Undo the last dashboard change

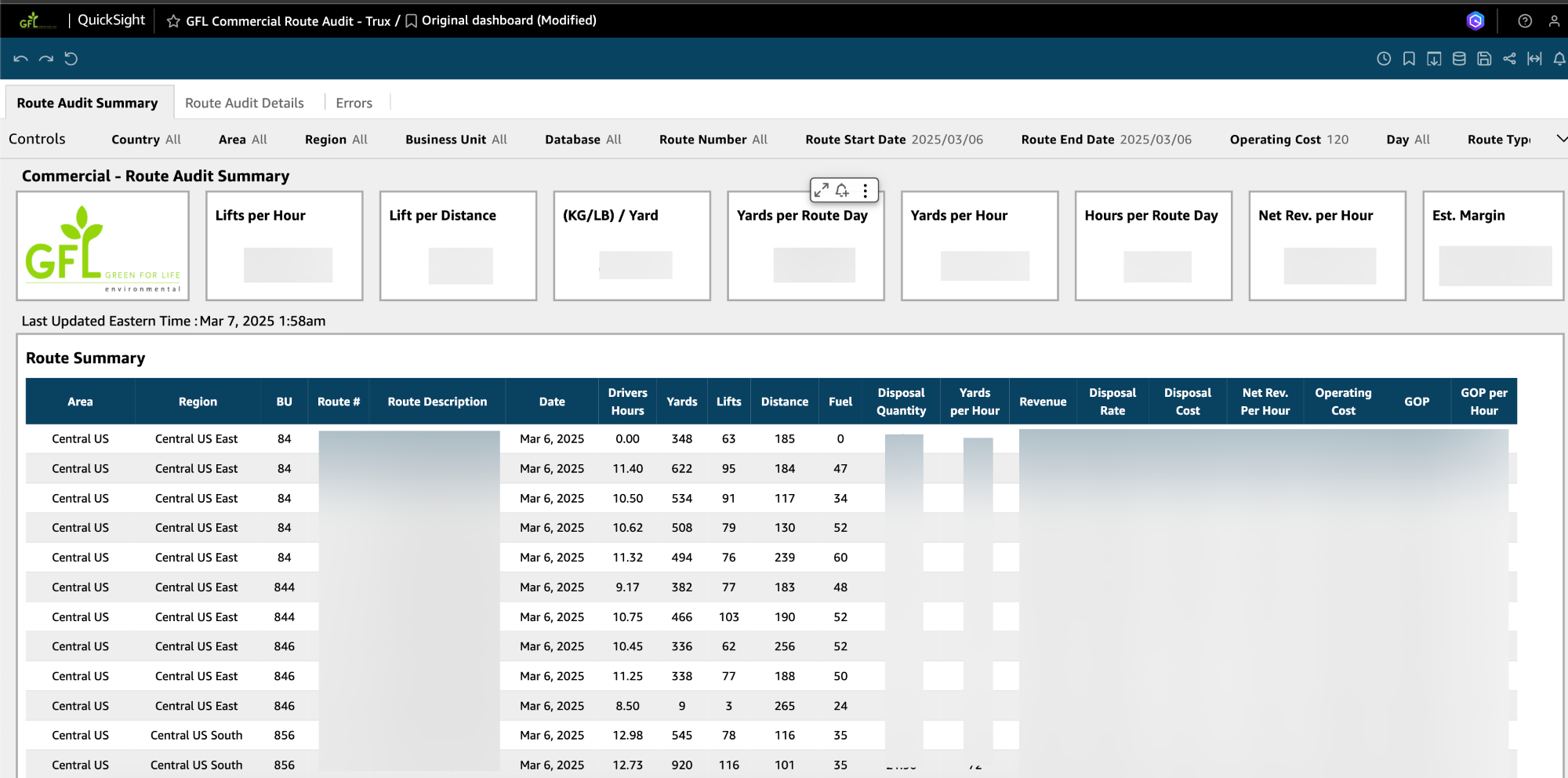pos(21,59)
